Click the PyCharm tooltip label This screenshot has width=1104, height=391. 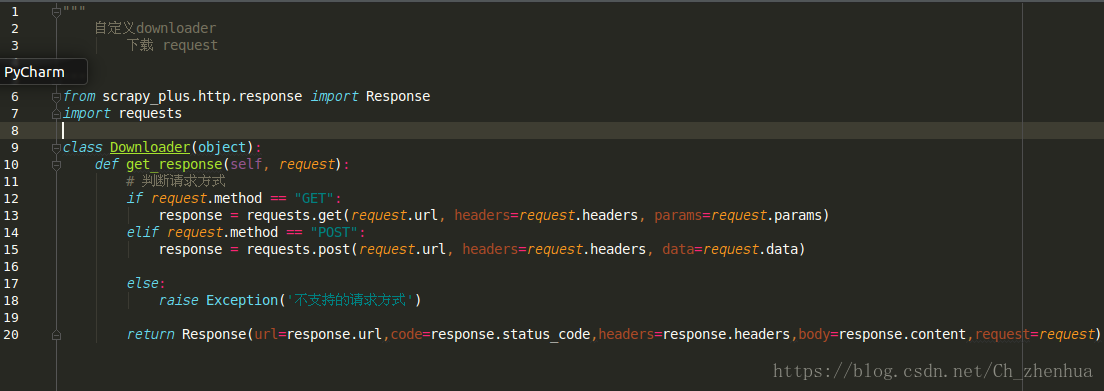34,72
